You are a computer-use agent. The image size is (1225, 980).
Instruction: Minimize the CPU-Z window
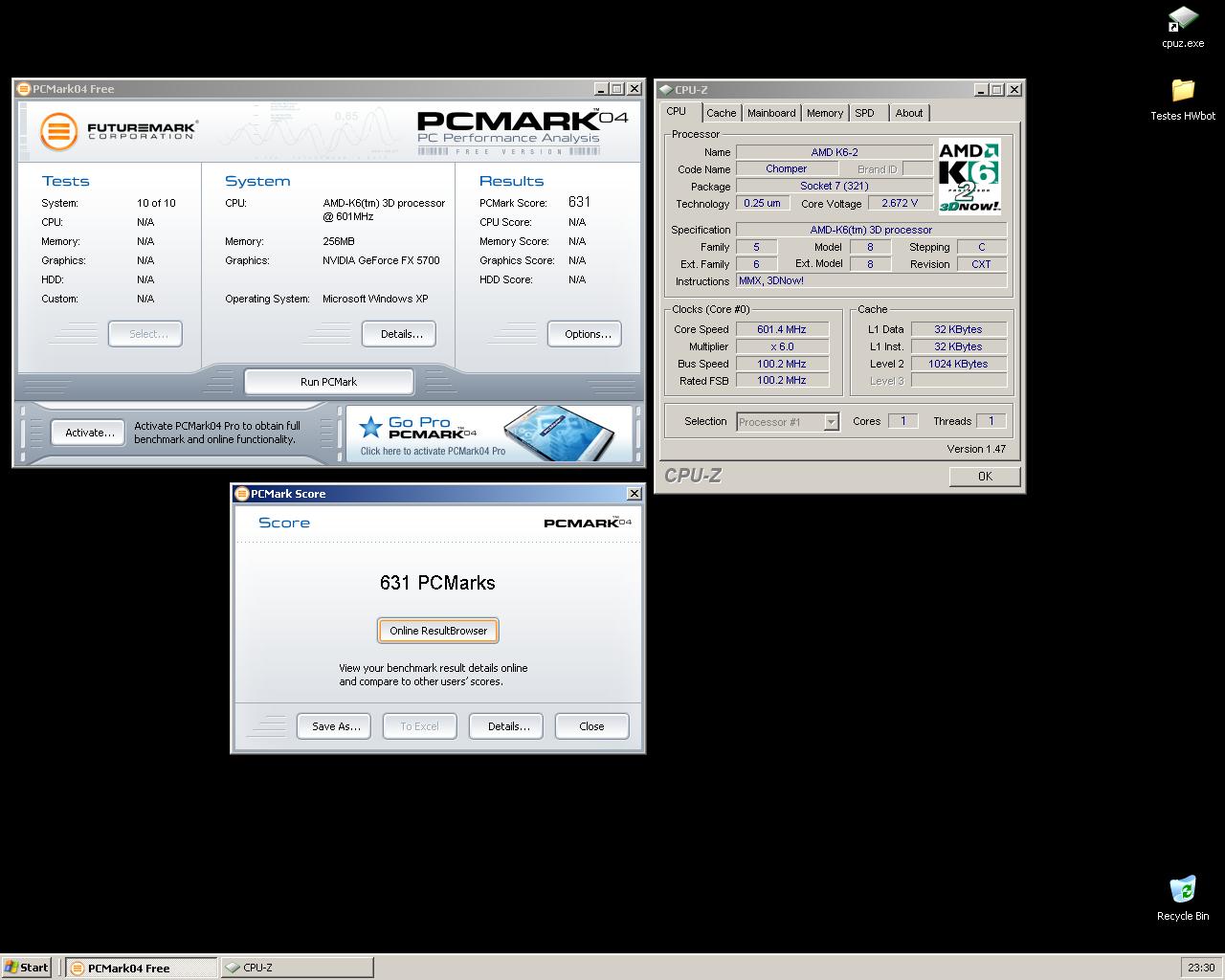coord(981,90)
